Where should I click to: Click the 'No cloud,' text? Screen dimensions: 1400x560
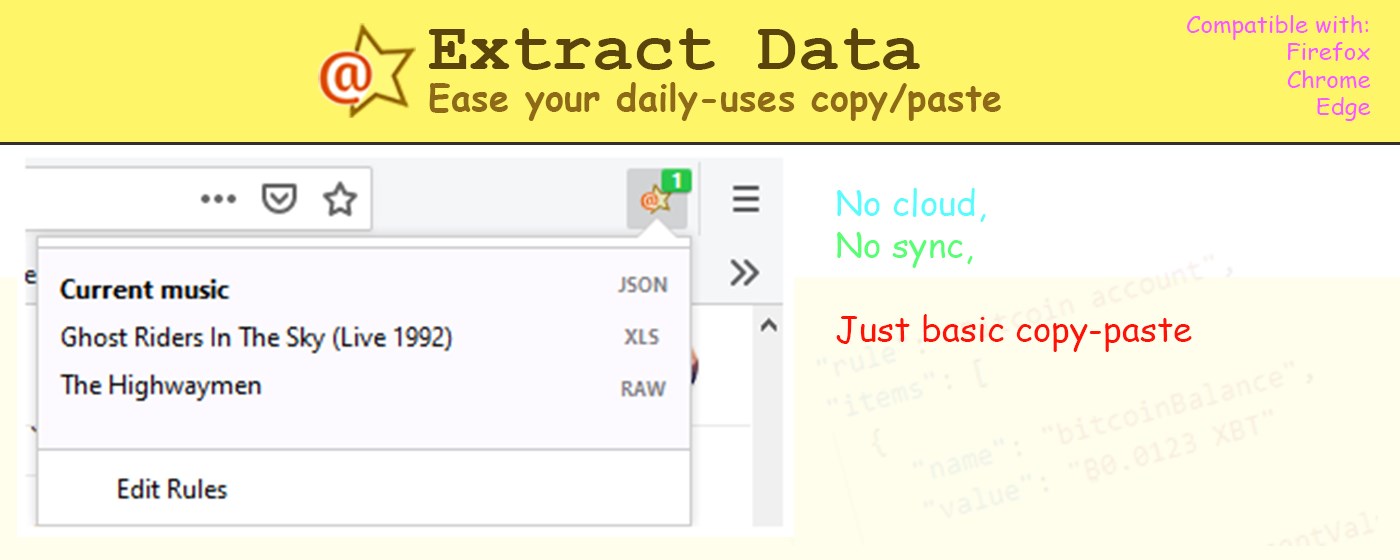tap(911, 204)
